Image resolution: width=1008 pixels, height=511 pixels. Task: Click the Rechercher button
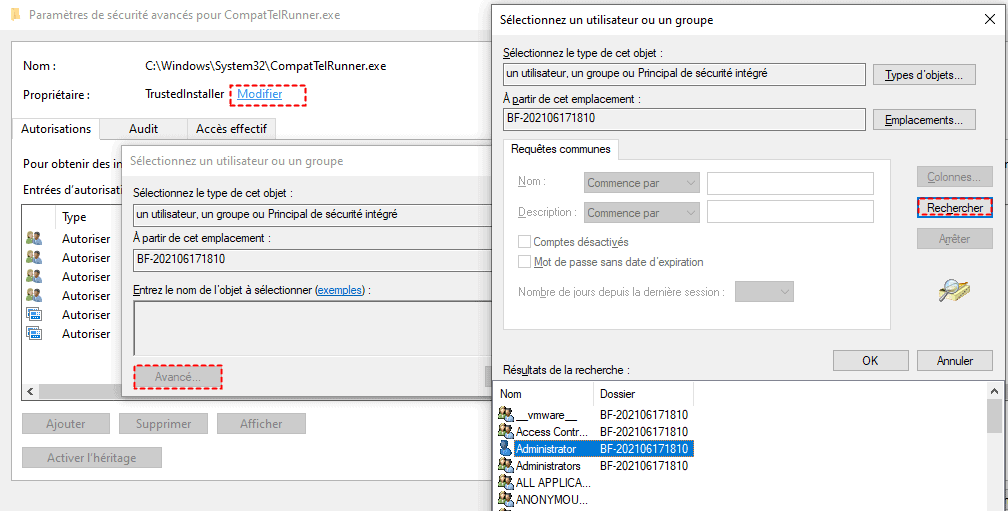click(954, 207)
